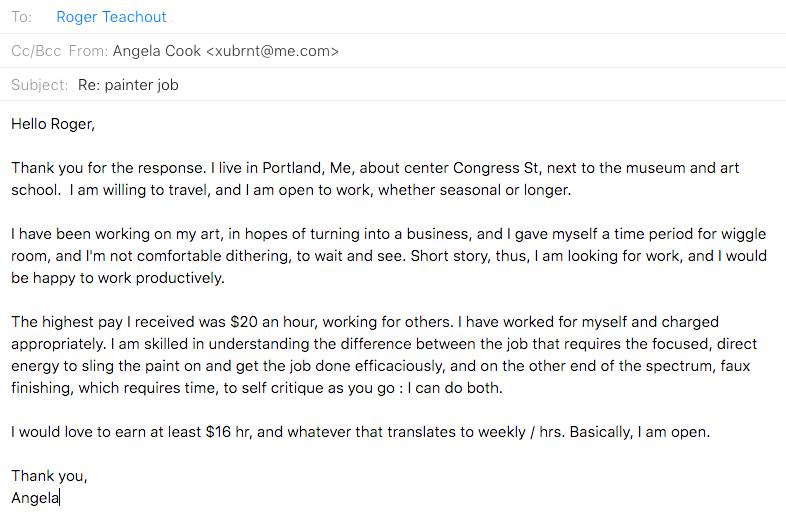The width and height of the screenshot is (786, 527).
Task: Click the To: field label
Action: (x=22, y=17)
